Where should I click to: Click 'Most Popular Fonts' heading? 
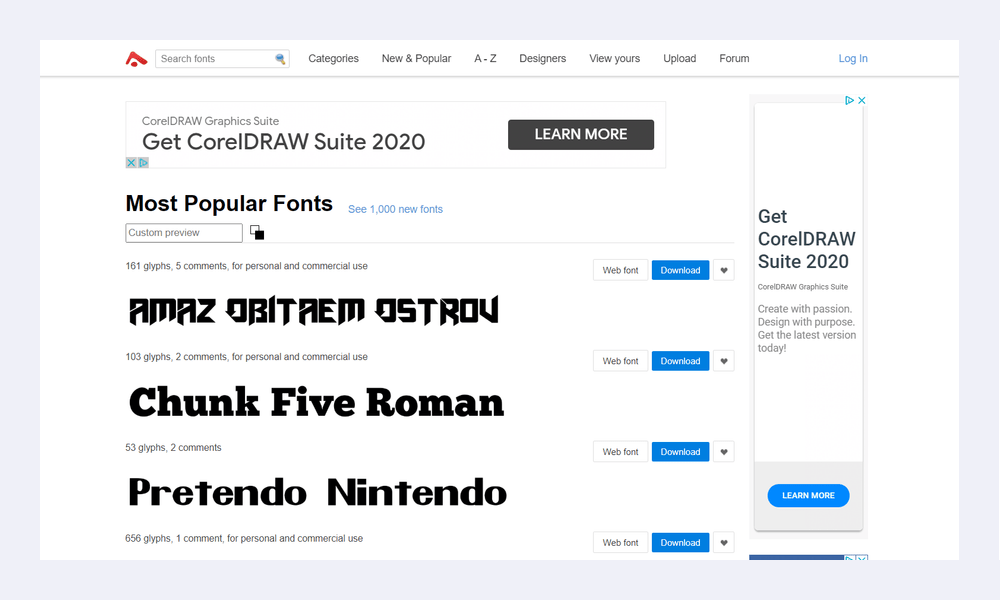(x=229, y=203)
